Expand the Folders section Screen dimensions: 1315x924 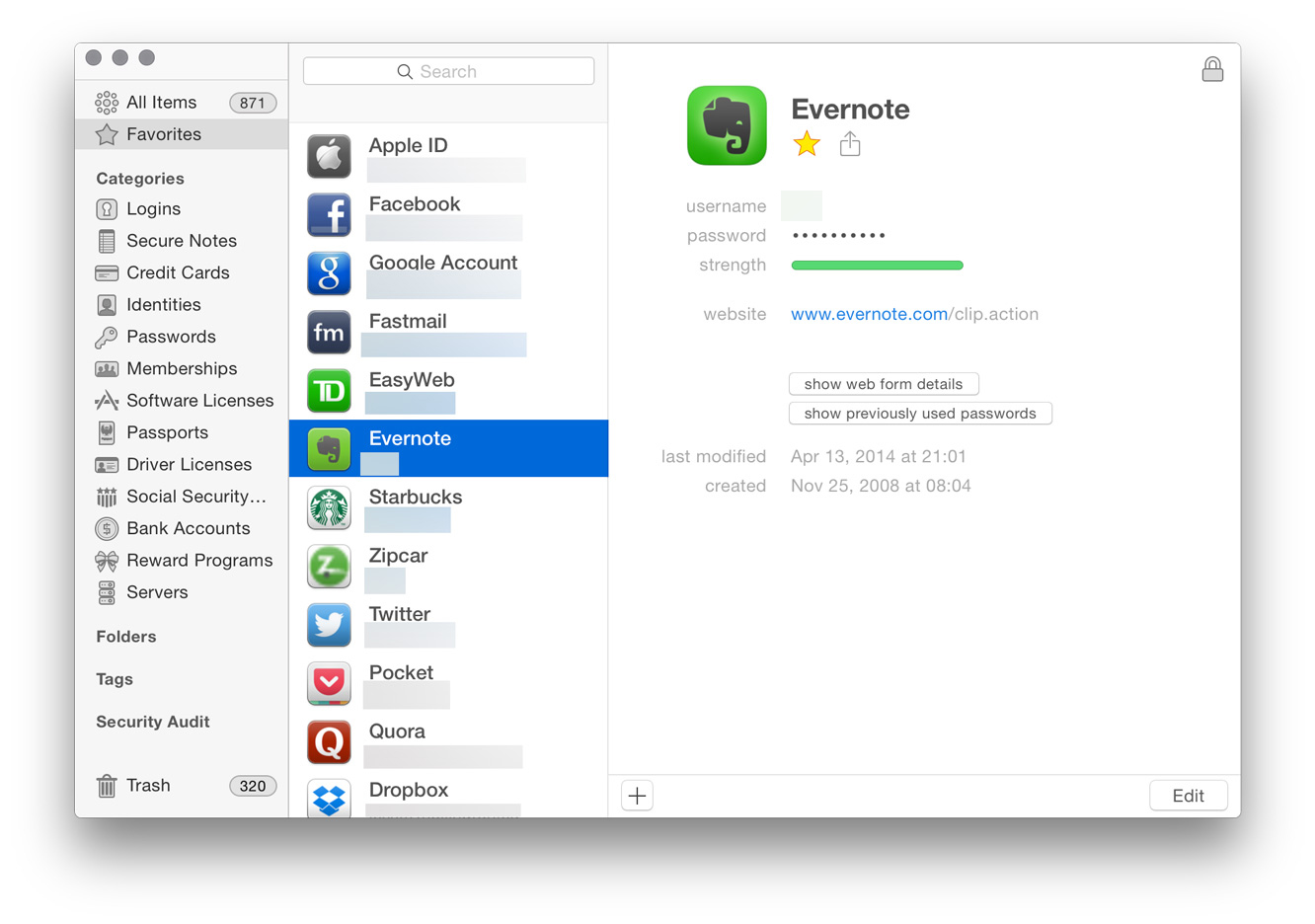[126, 637]
